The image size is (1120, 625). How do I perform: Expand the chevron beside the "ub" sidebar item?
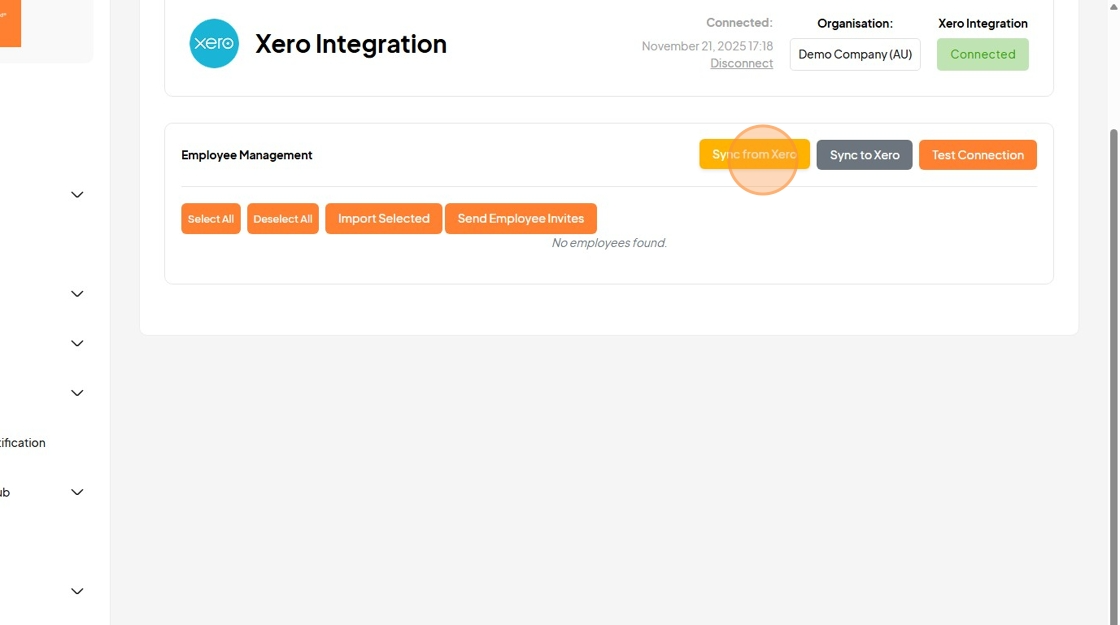pyautogui.click(x=77, y=492)
